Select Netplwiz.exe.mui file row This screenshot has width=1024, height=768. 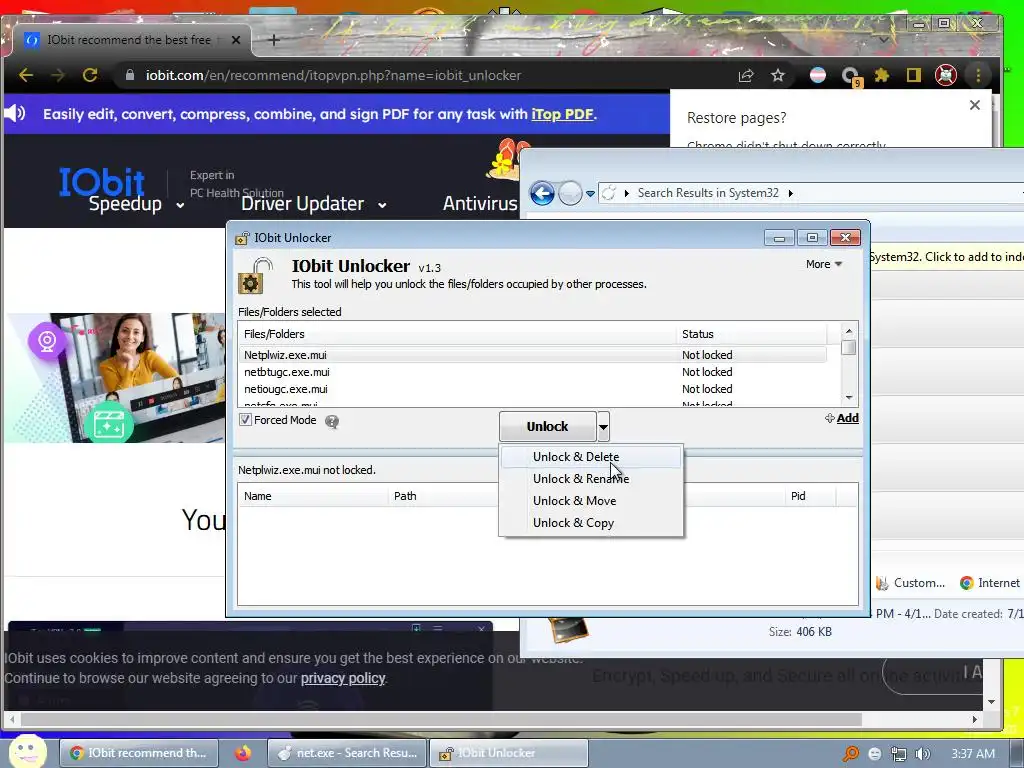point(532,355)
